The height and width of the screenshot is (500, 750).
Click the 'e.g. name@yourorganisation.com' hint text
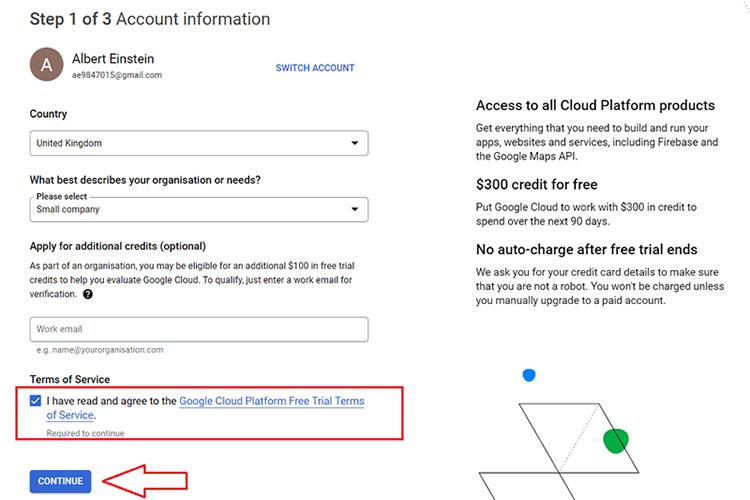click(100, 350)
